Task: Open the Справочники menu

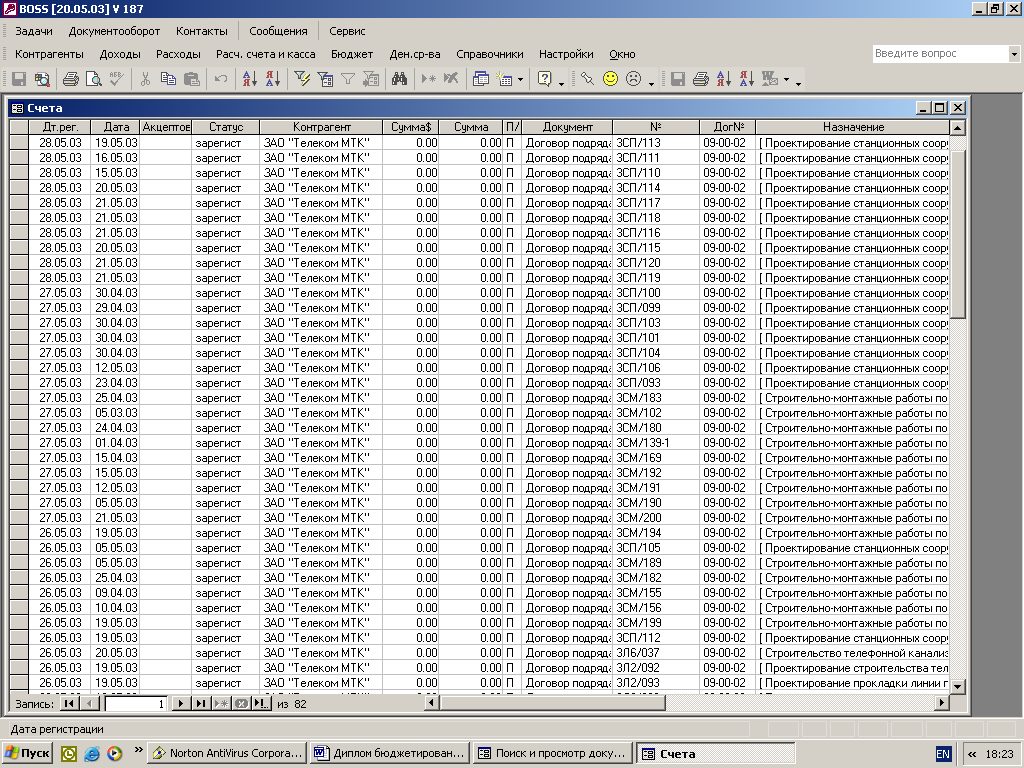Action: coord(489,54)
